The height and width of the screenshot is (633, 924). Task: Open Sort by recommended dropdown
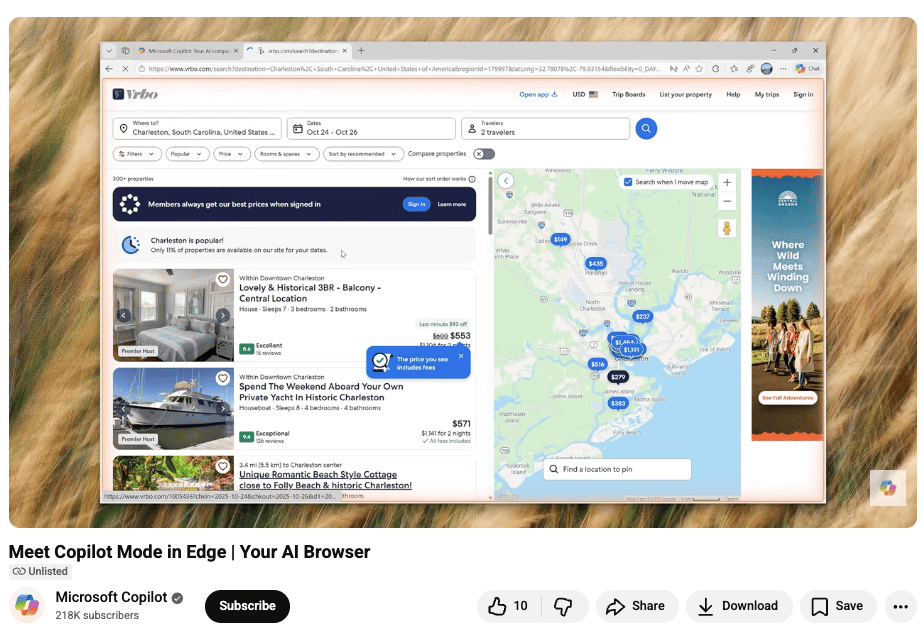[x=364, y=154]
